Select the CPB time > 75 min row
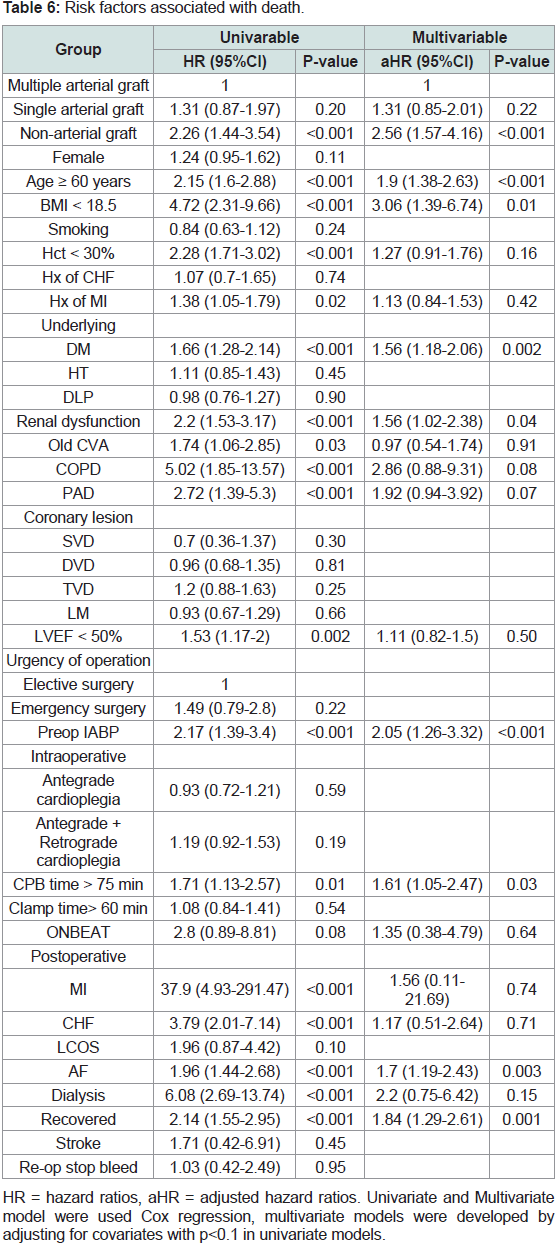This screenshot has width=558, height=1247. [x=279, y=885]
